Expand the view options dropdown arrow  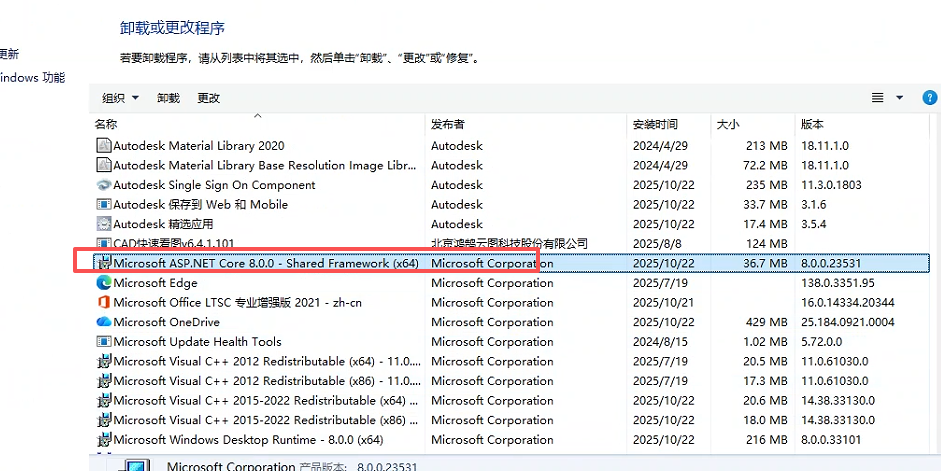[x=899, y=98]
